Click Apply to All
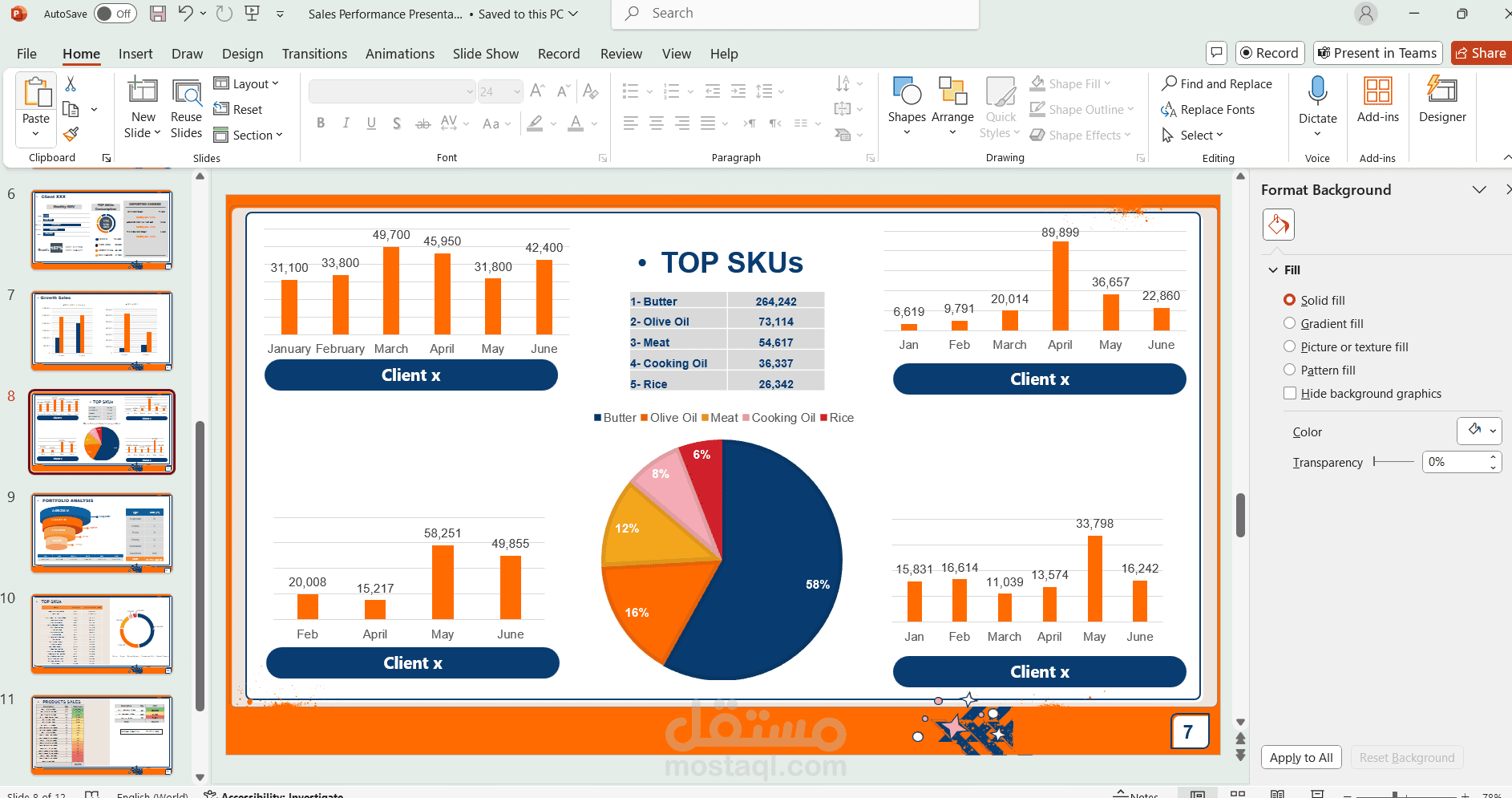Viewport: 1512px width, 798px height. click(x=1301, y=757)
